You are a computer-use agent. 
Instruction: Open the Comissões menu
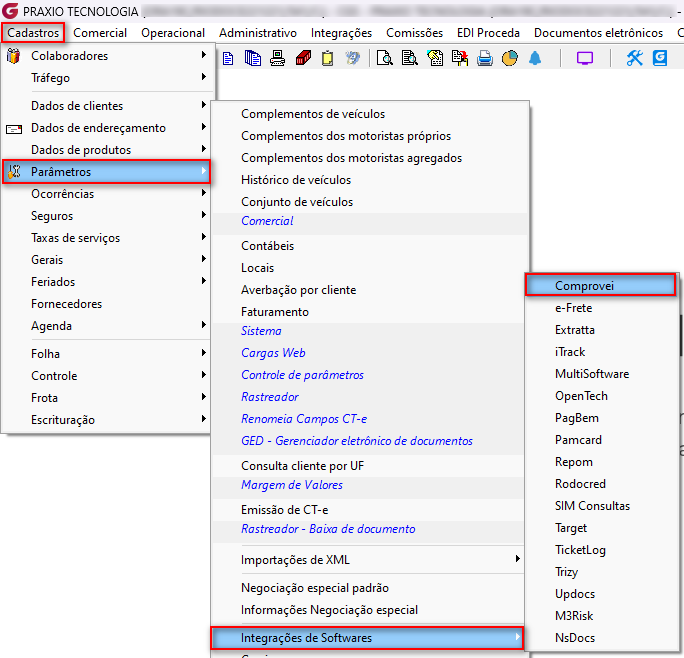coord(414,33)
